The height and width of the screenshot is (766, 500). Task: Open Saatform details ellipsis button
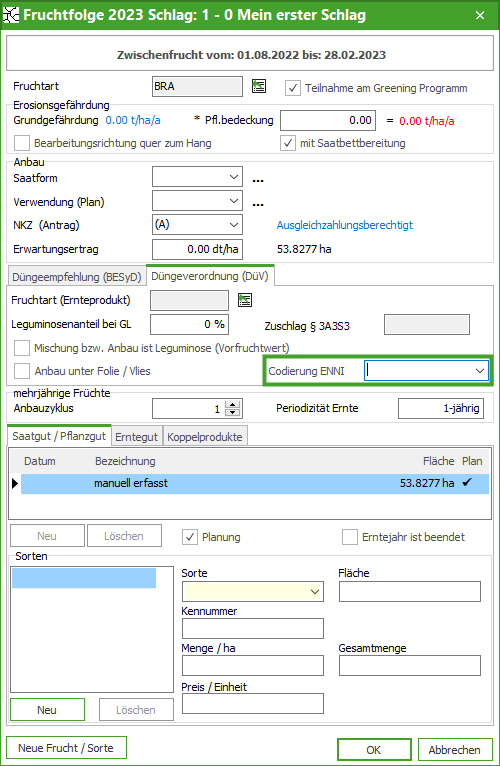(258, 180)
